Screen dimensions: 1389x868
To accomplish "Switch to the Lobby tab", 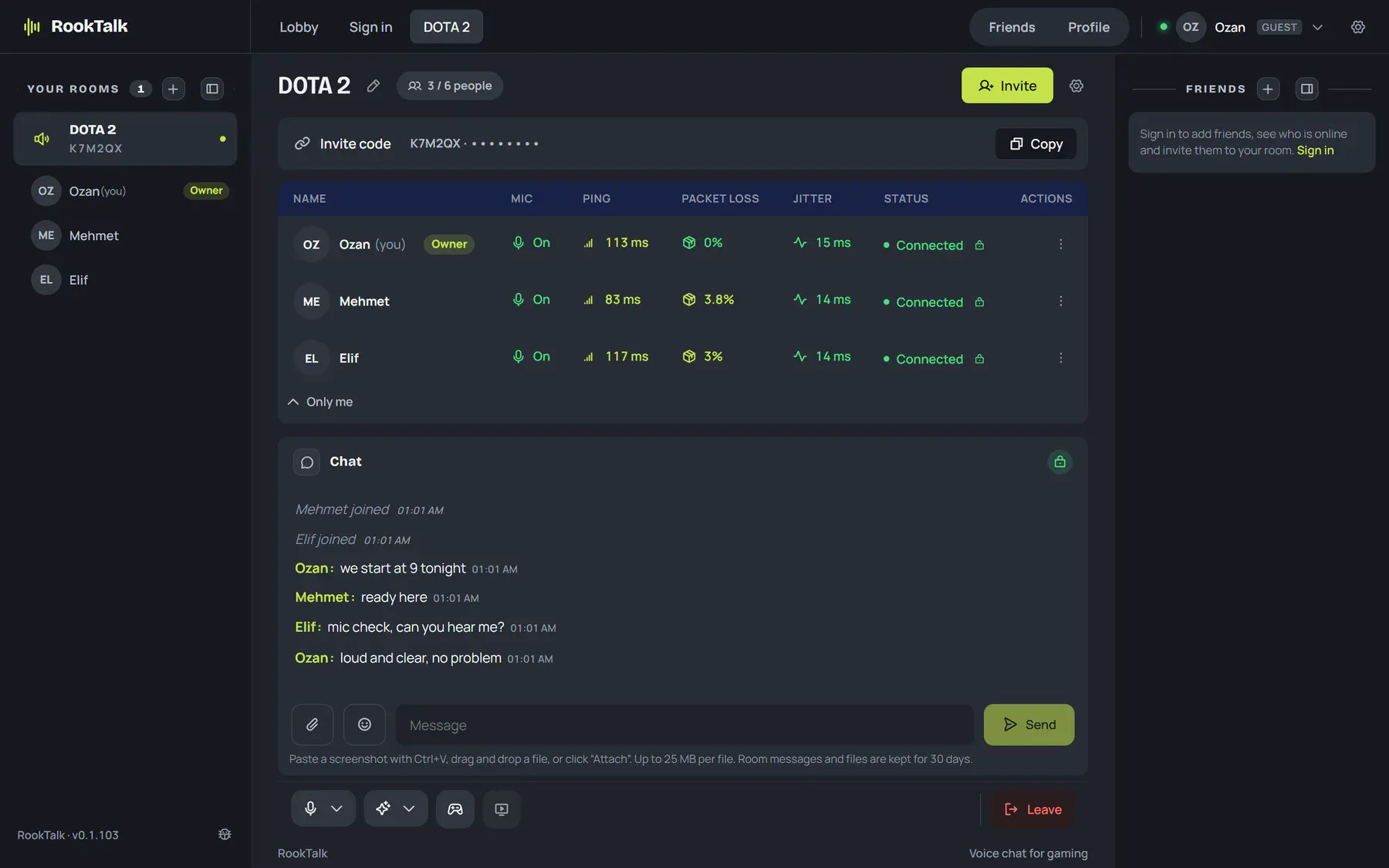I will tap(299, 27).
